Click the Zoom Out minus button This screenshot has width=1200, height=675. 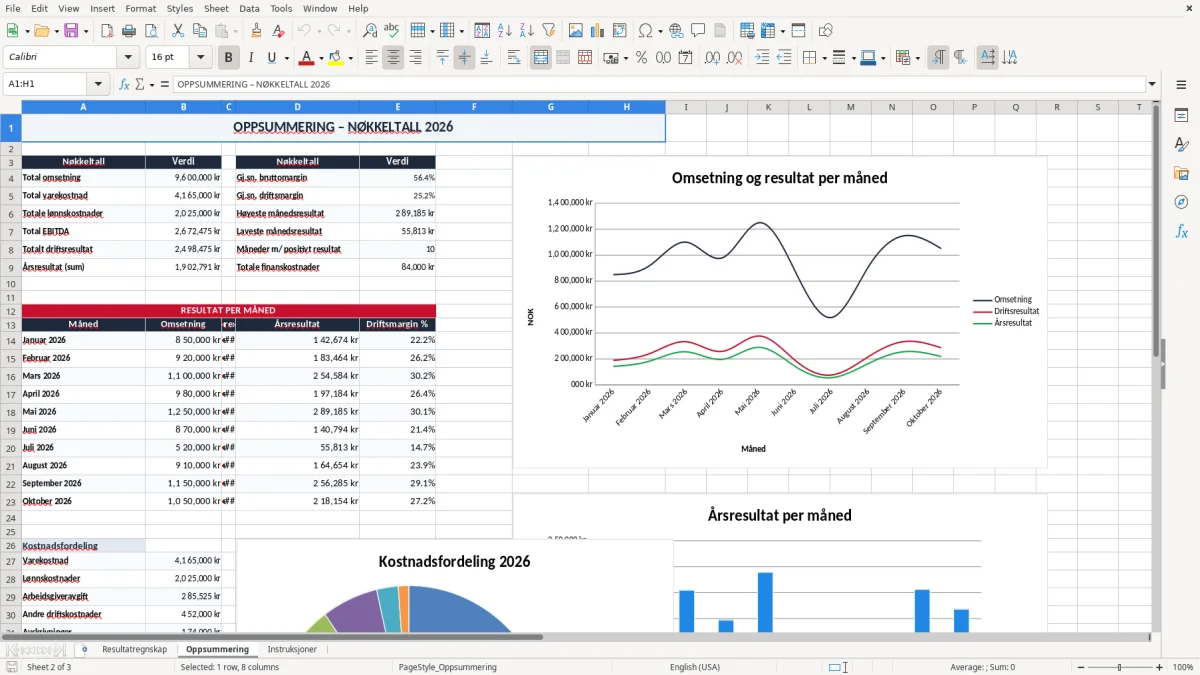[x=1079, y=667]
